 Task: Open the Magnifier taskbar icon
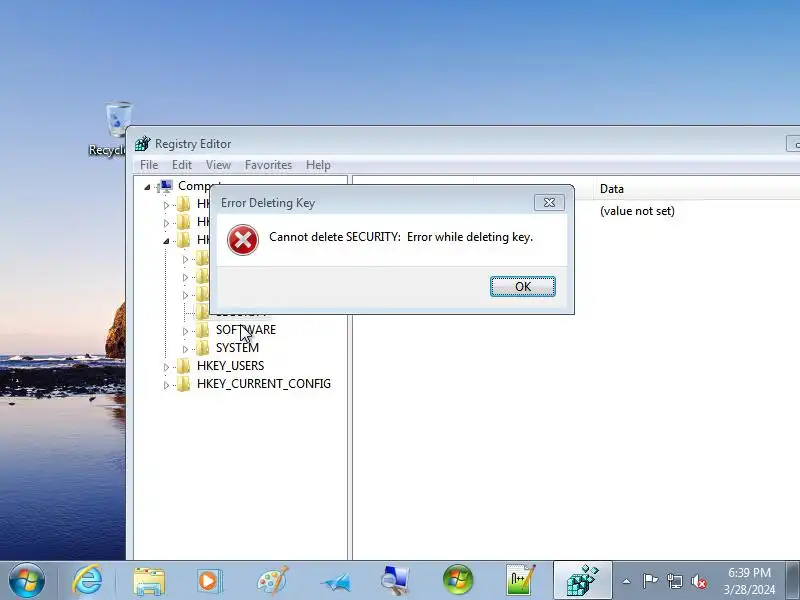point(395,581)
